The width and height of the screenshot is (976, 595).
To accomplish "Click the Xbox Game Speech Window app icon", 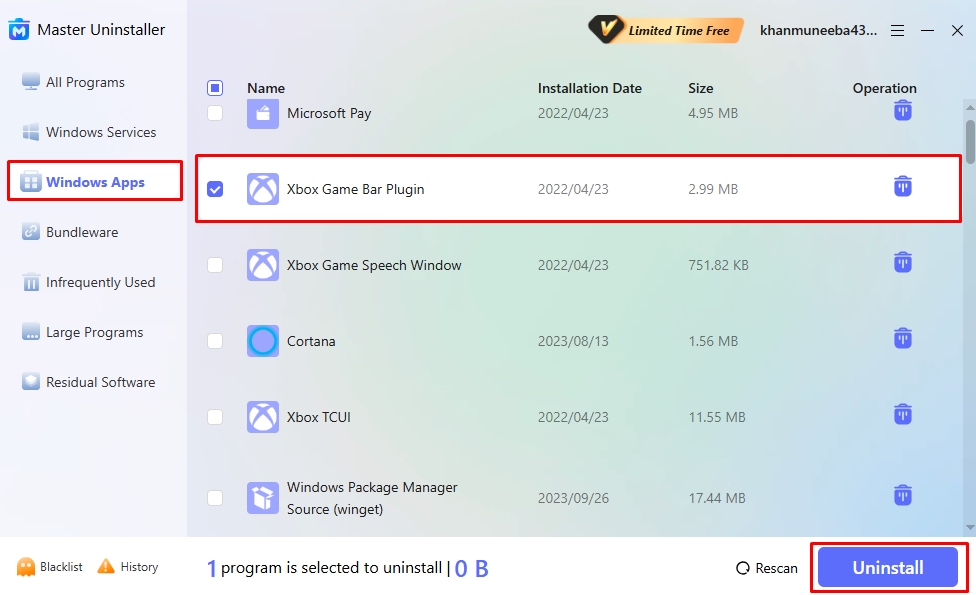I will pos(263,265).
